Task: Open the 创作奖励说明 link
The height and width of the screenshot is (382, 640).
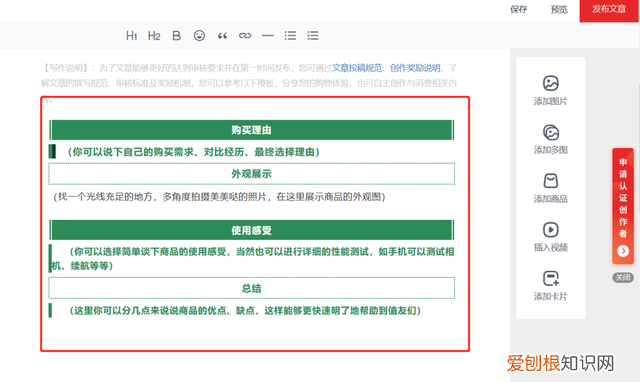Action: coord(415,68)
